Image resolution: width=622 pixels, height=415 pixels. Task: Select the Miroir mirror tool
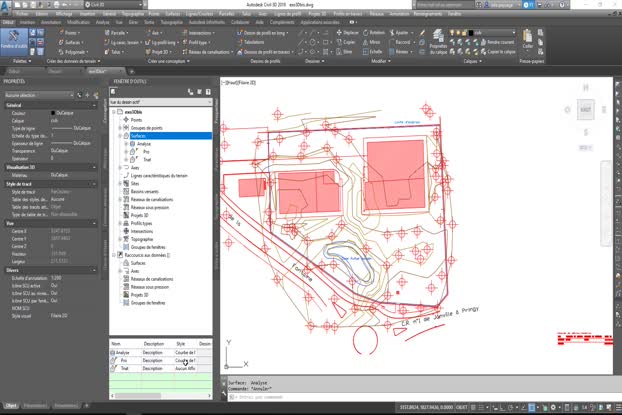372,42
